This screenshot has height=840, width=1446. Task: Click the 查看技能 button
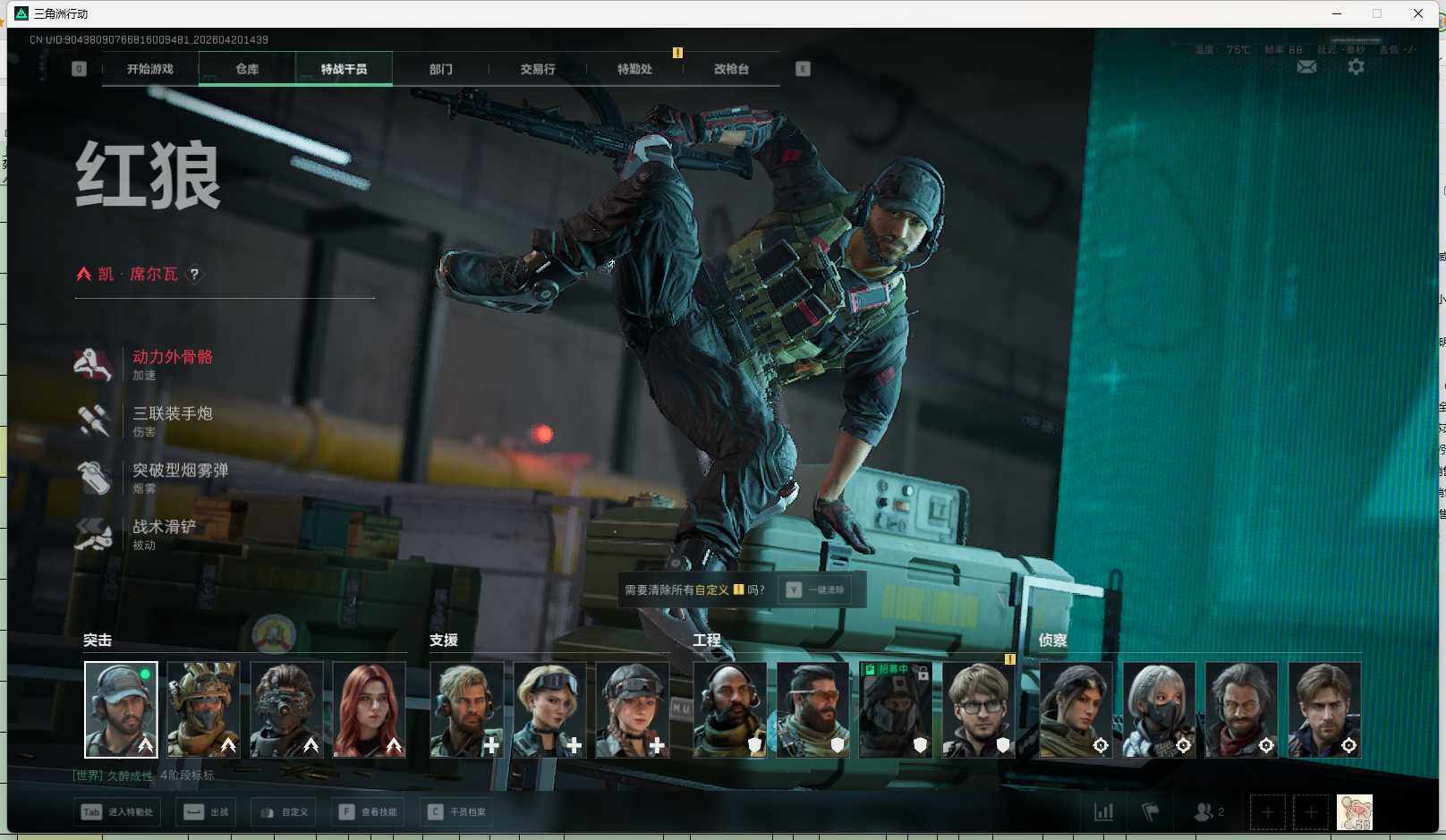coord(369,812)
